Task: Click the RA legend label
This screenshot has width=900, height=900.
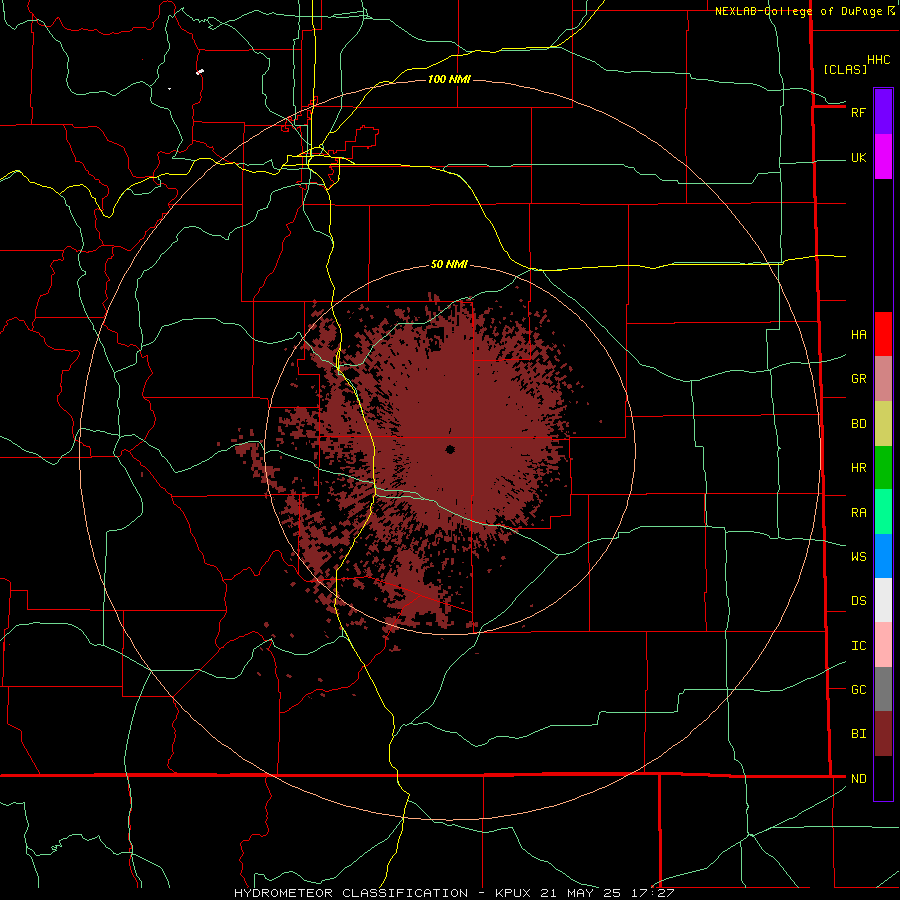Action: [858, 513]
